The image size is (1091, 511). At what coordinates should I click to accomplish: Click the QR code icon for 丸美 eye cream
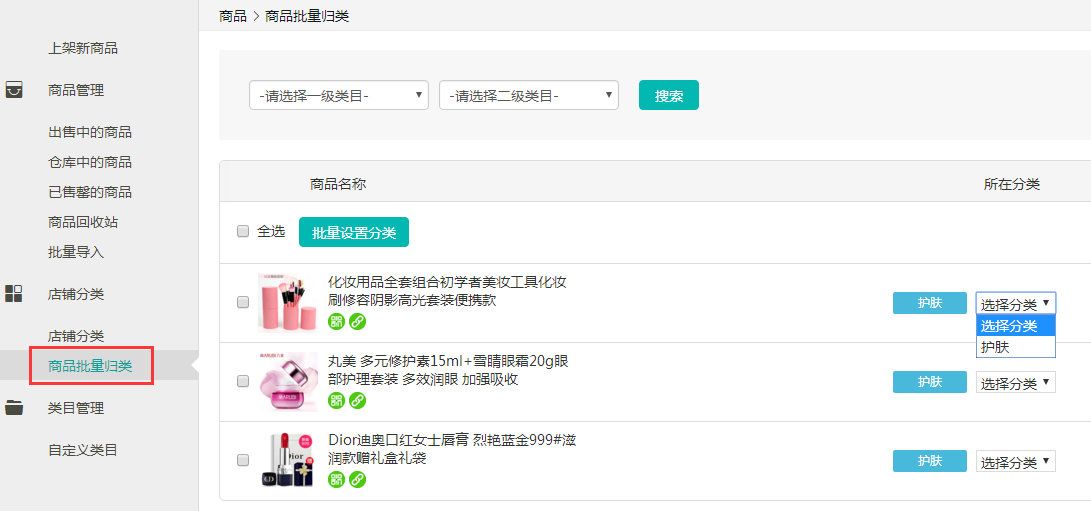coord(336,400)
